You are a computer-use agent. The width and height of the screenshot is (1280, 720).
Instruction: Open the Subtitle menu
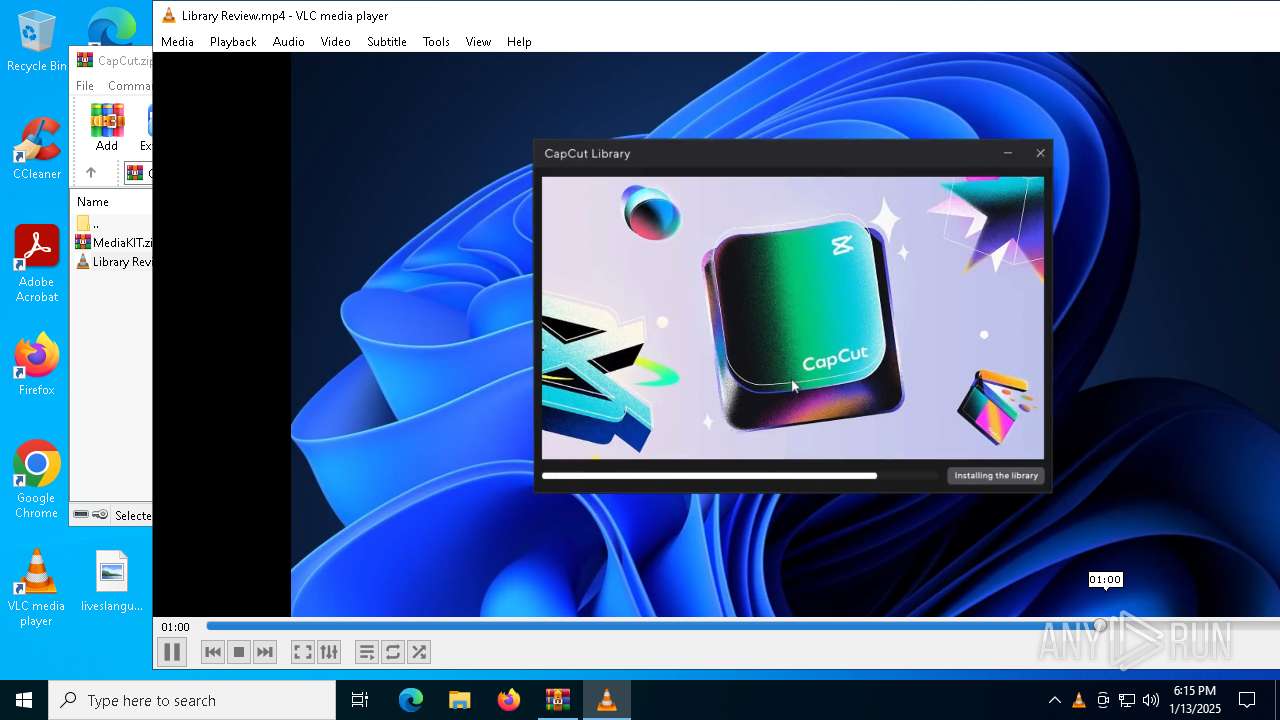point(386,42)
